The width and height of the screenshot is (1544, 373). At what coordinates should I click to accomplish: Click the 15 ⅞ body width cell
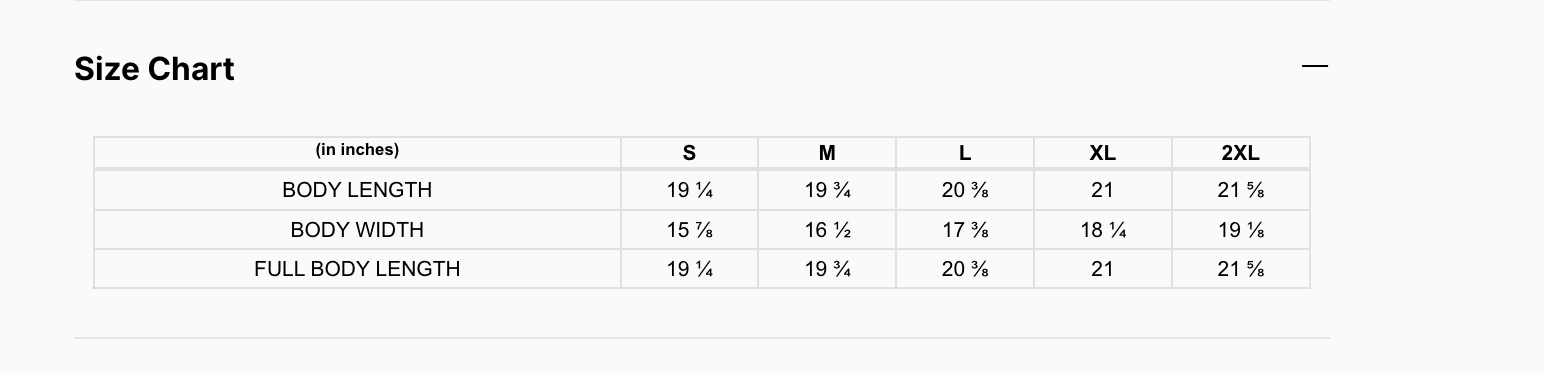(689, 230)
